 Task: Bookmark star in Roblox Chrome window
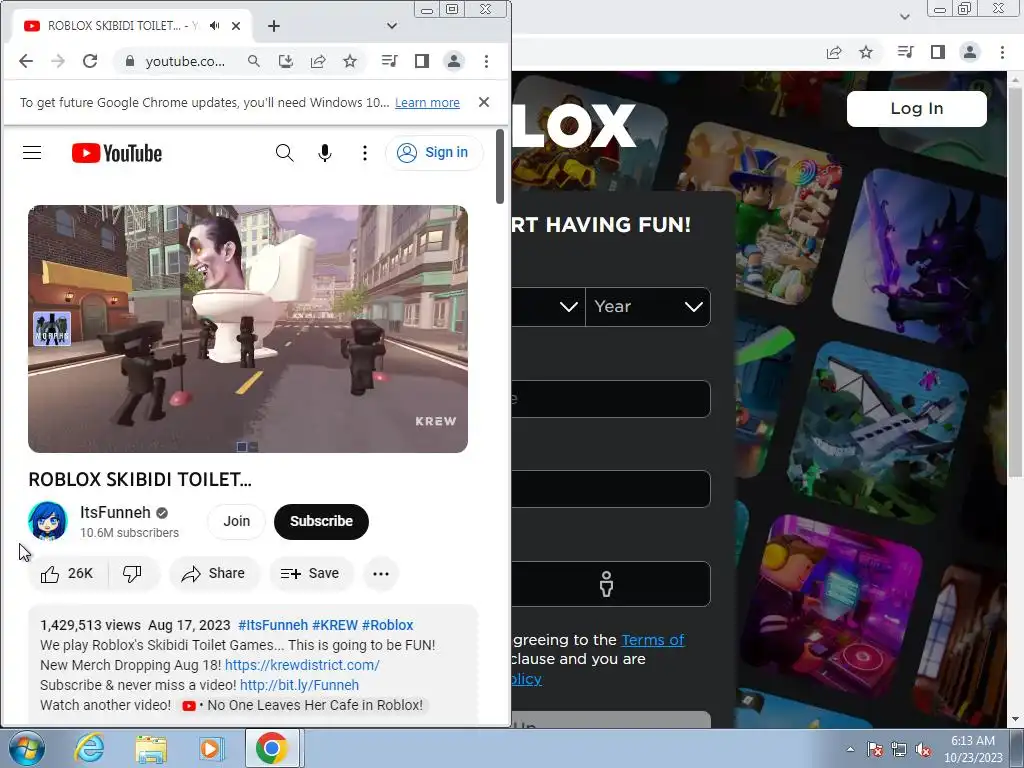point(866,52)
